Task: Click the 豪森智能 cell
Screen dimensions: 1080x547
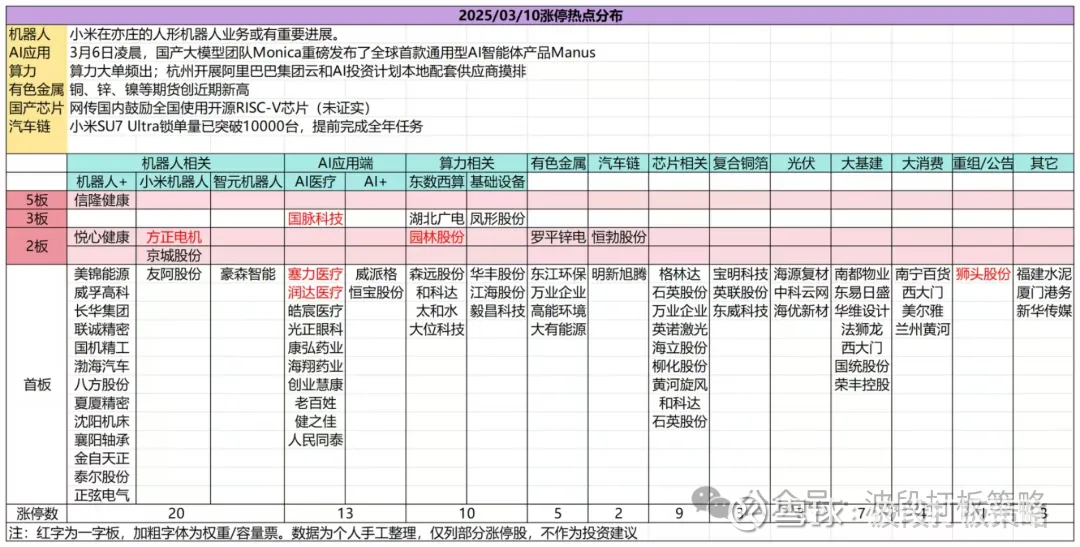Action: pos(247,274)
